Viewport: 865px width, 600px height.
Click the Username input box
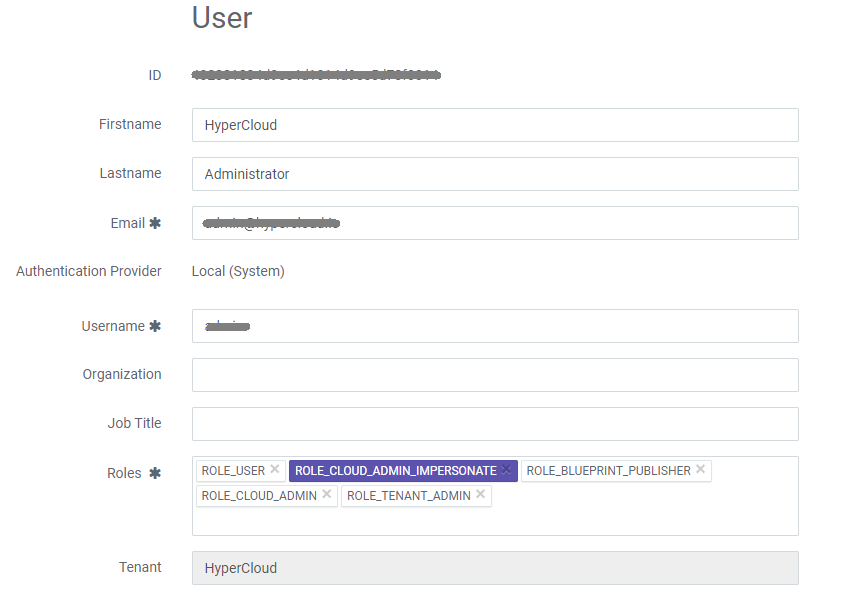(495, 326)
